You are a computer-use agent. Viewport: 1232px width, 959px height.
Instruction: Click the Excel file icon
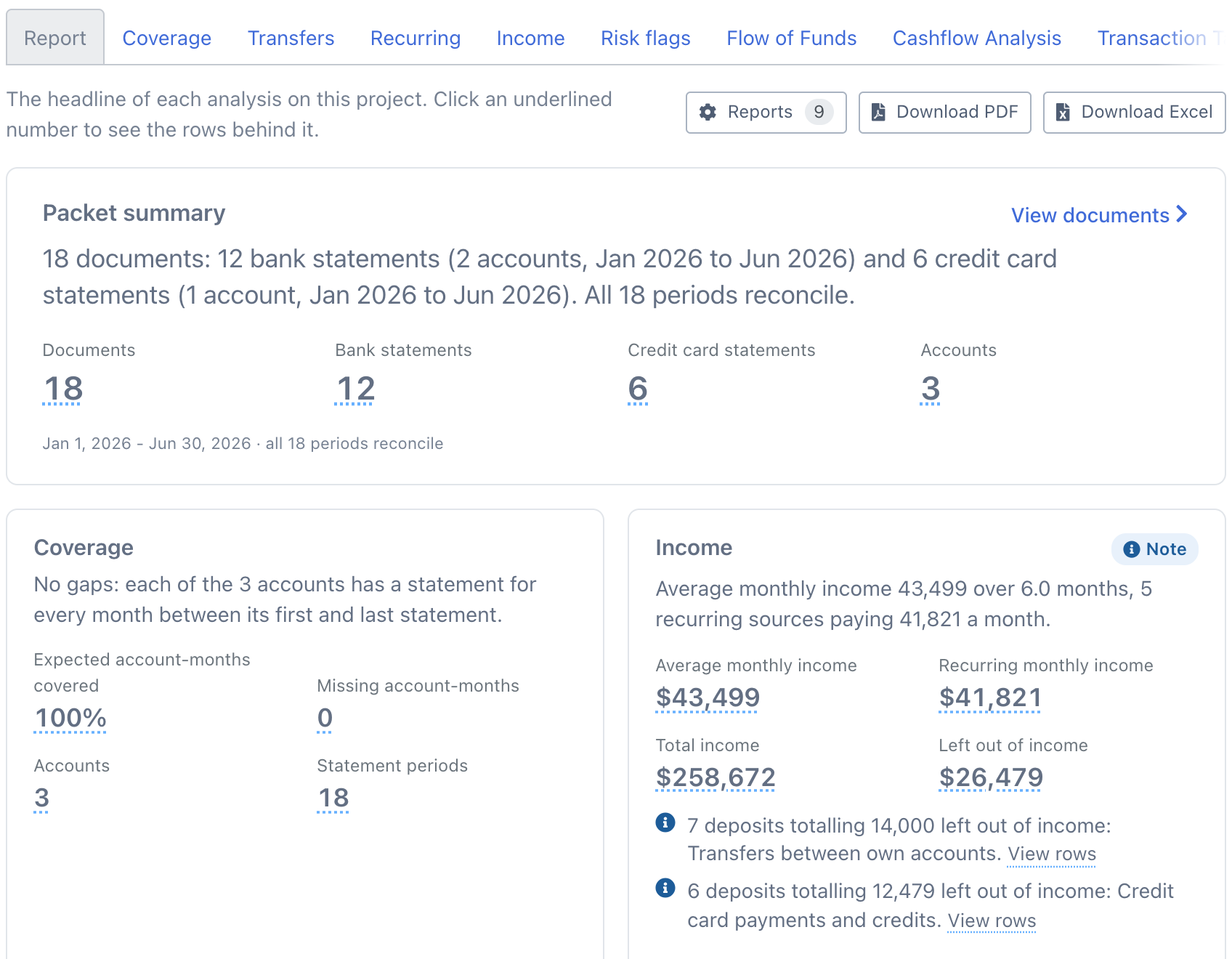point(1063,112)
